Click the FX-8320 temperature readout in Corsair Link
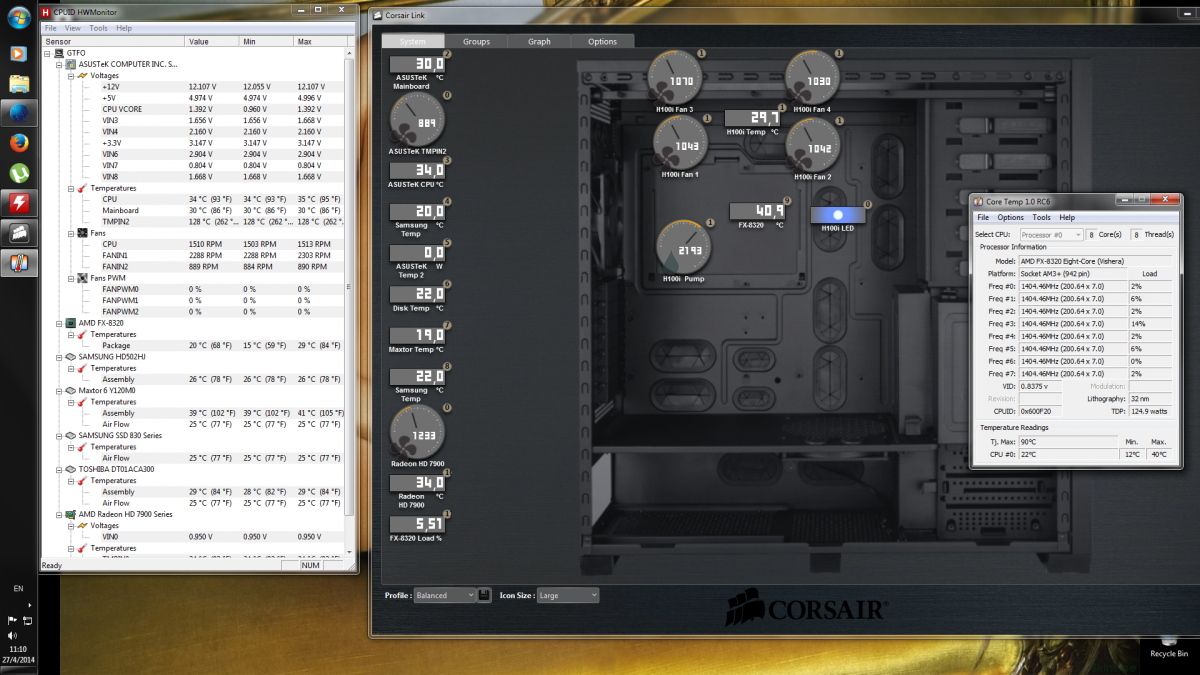The height and width of the screenshot is (675, 1200). click(x=757, y=210)
